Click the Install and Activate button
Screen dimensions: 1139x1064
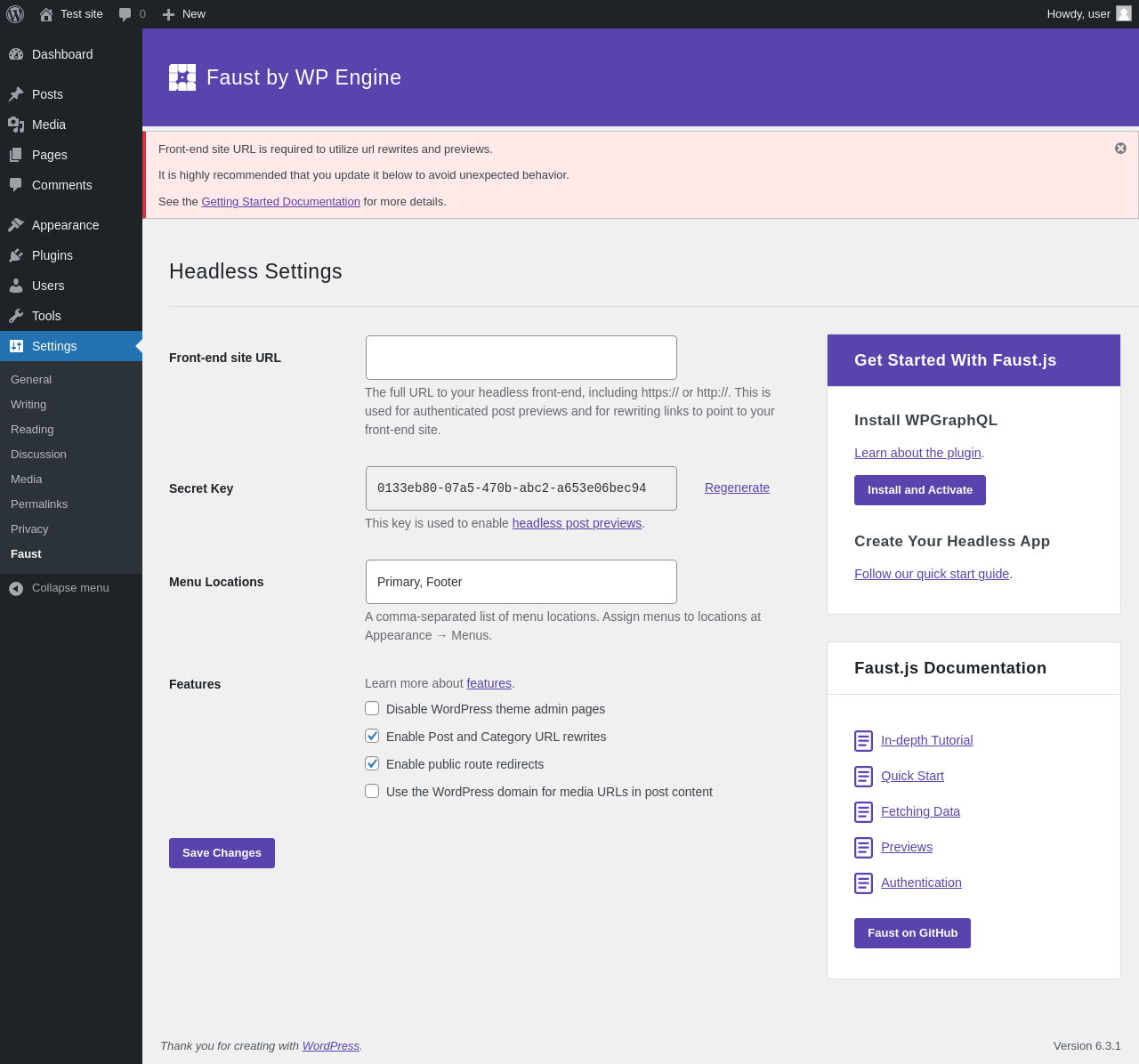920,490
